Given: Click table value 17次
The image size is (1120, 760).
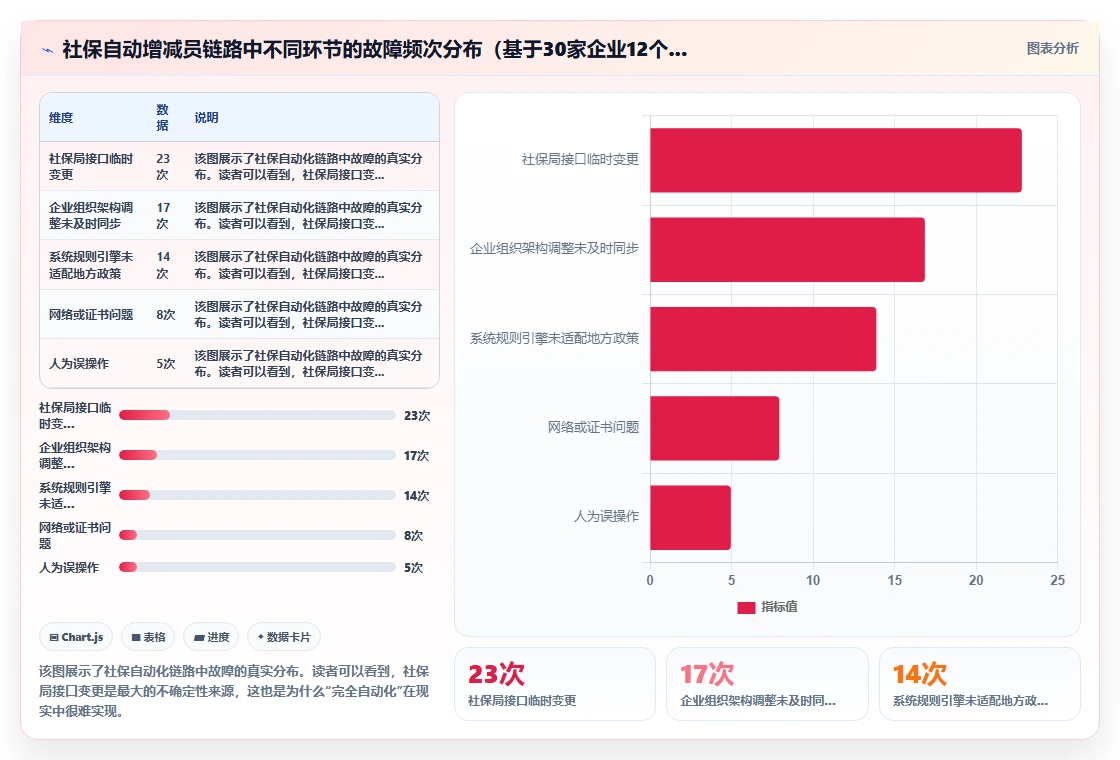Looking at the screenshot, I should [x=163, y=216].
